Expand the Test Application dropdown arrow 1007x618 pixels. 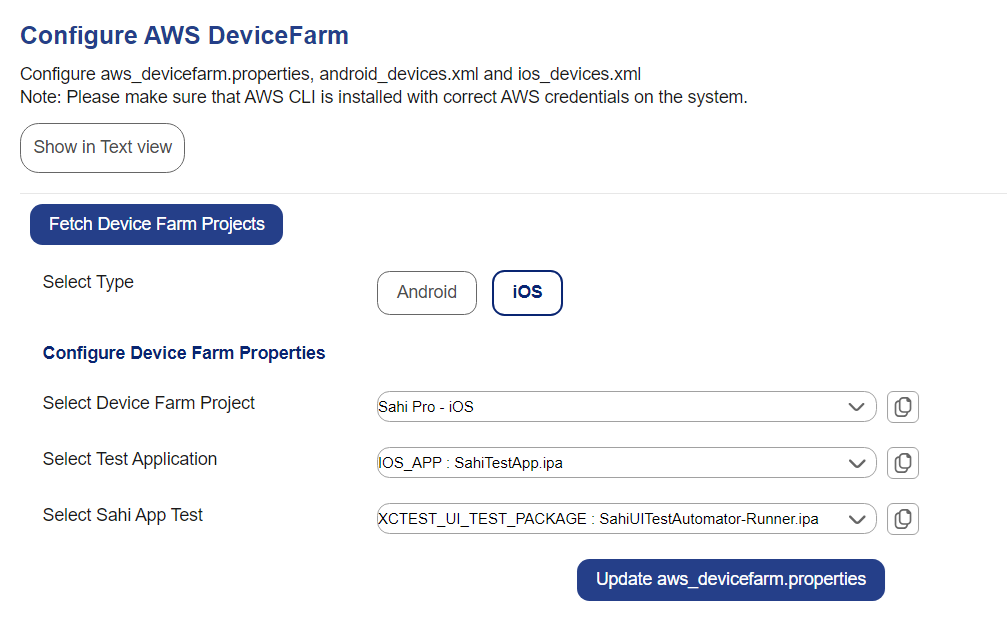[x=856, y=463]
